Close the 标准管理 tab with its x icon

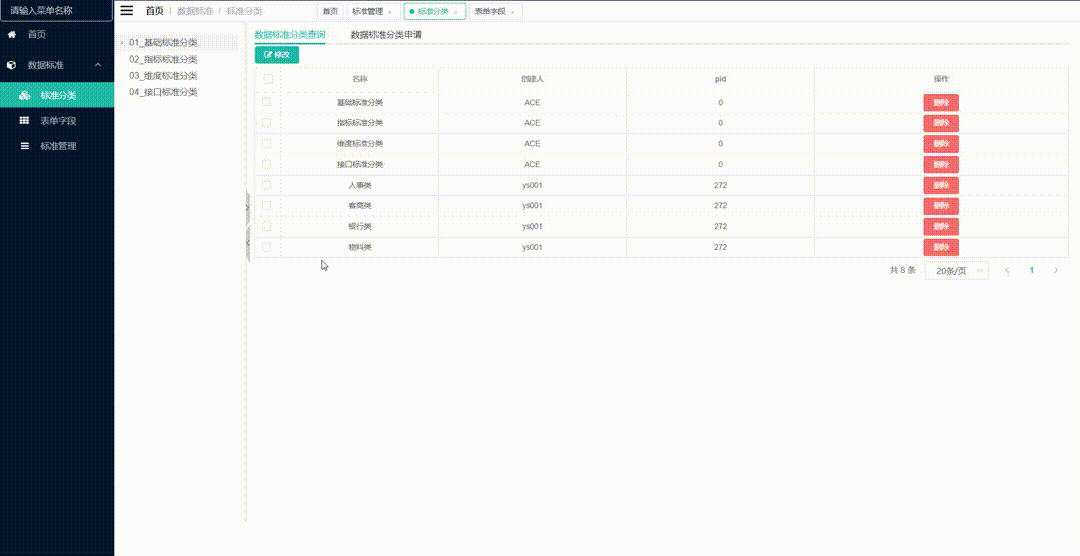pos(390,12)
